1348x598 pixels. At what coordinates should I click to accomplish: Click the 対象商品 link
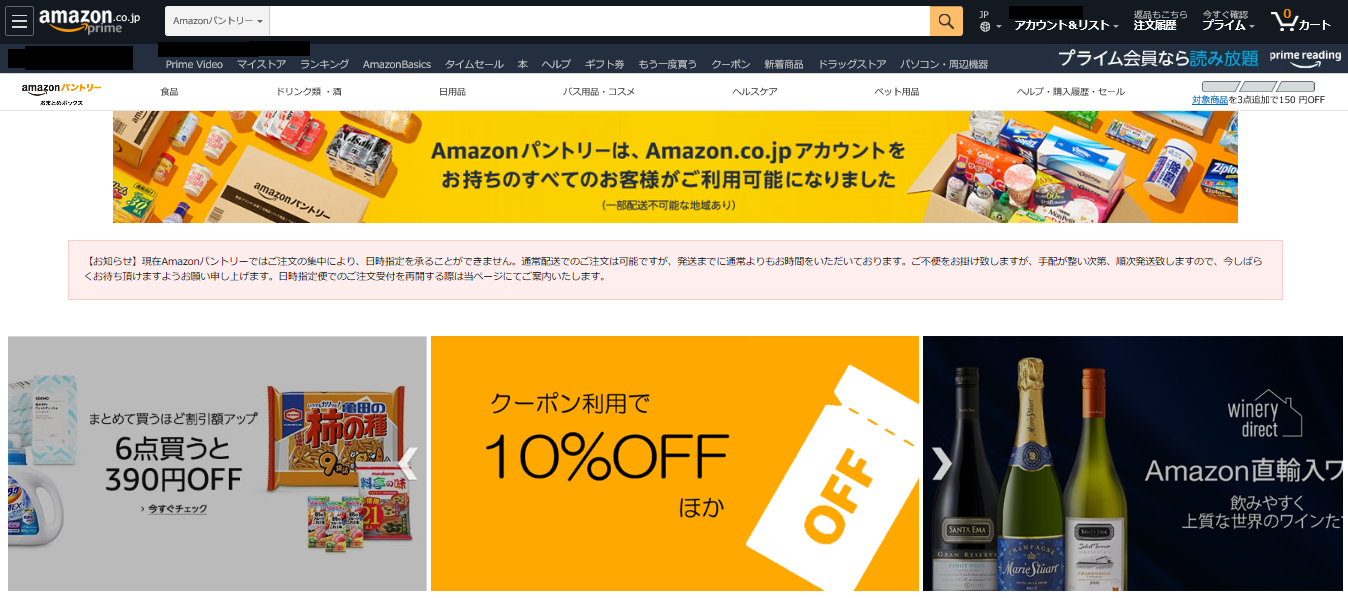(x=1210, y=100)
